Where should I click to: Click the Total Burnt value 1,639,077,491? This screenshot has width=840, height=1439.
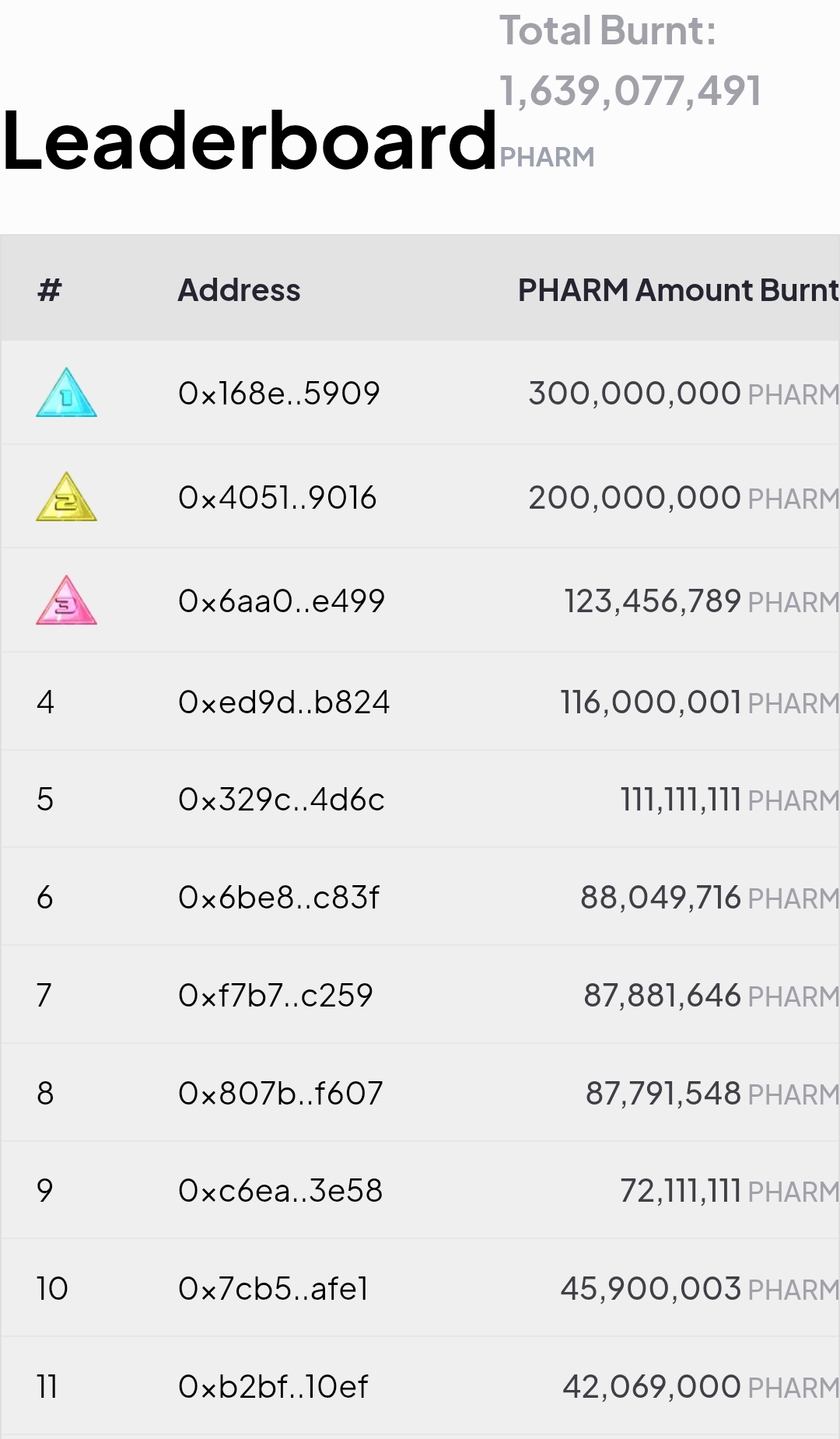(630, 91)
